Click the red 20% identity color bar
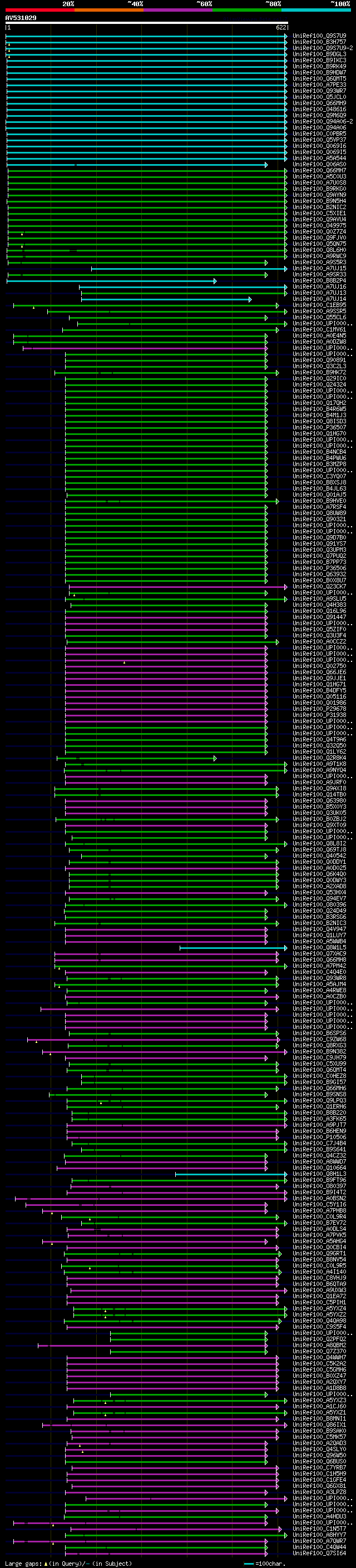This screenshot has width=356, height=1568. (x=39, y=11)
